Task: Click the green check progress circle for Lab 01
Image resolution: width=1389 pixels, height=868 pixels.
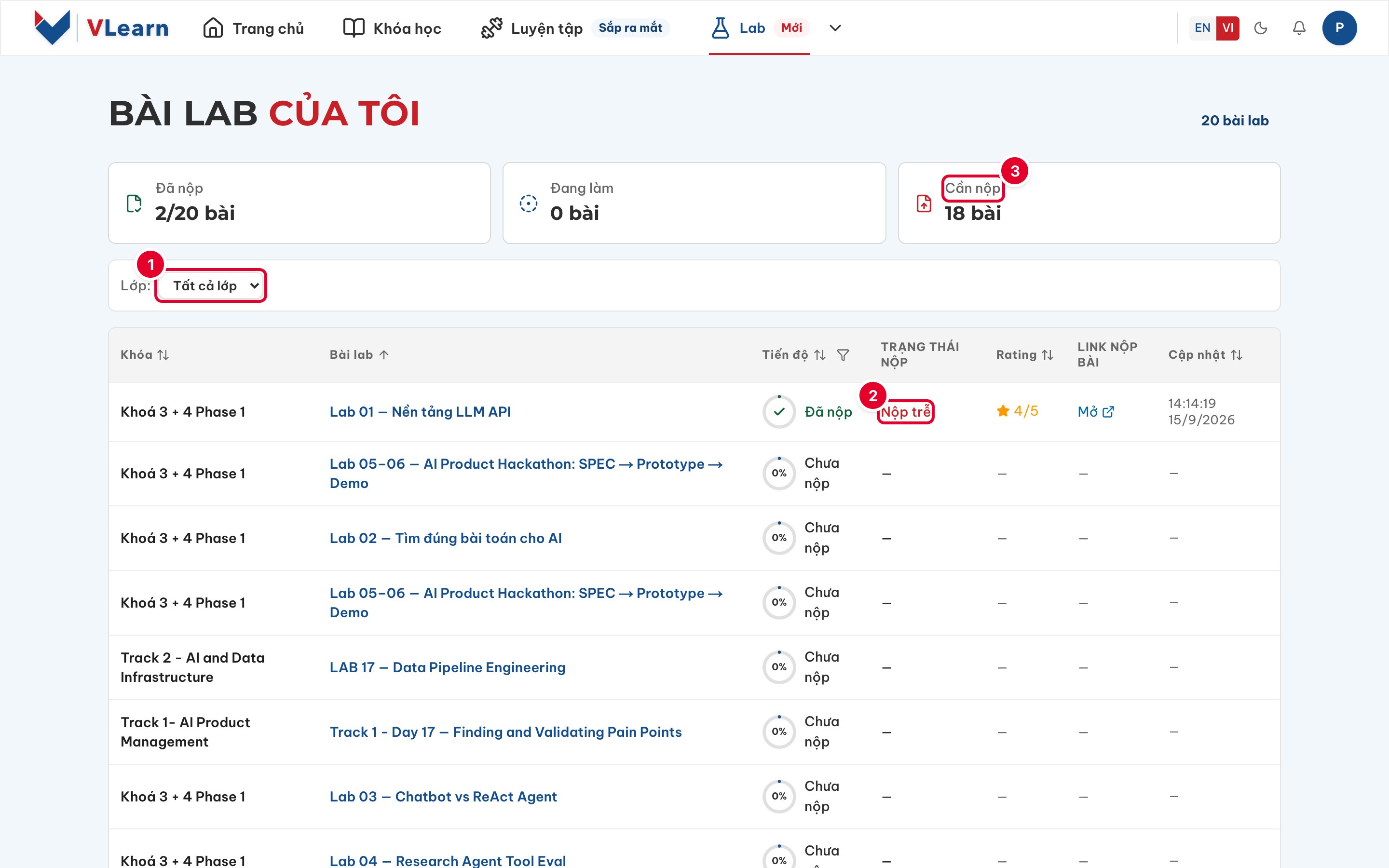Action: coord(779,412)
